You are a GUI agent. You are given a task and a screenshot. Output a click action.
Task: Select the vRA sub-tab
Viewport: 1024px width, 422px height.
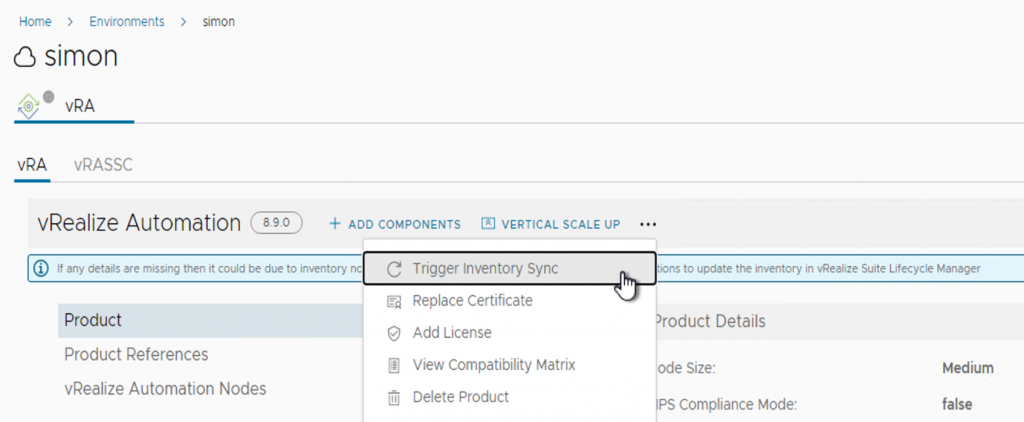click(x=31, y=165)
